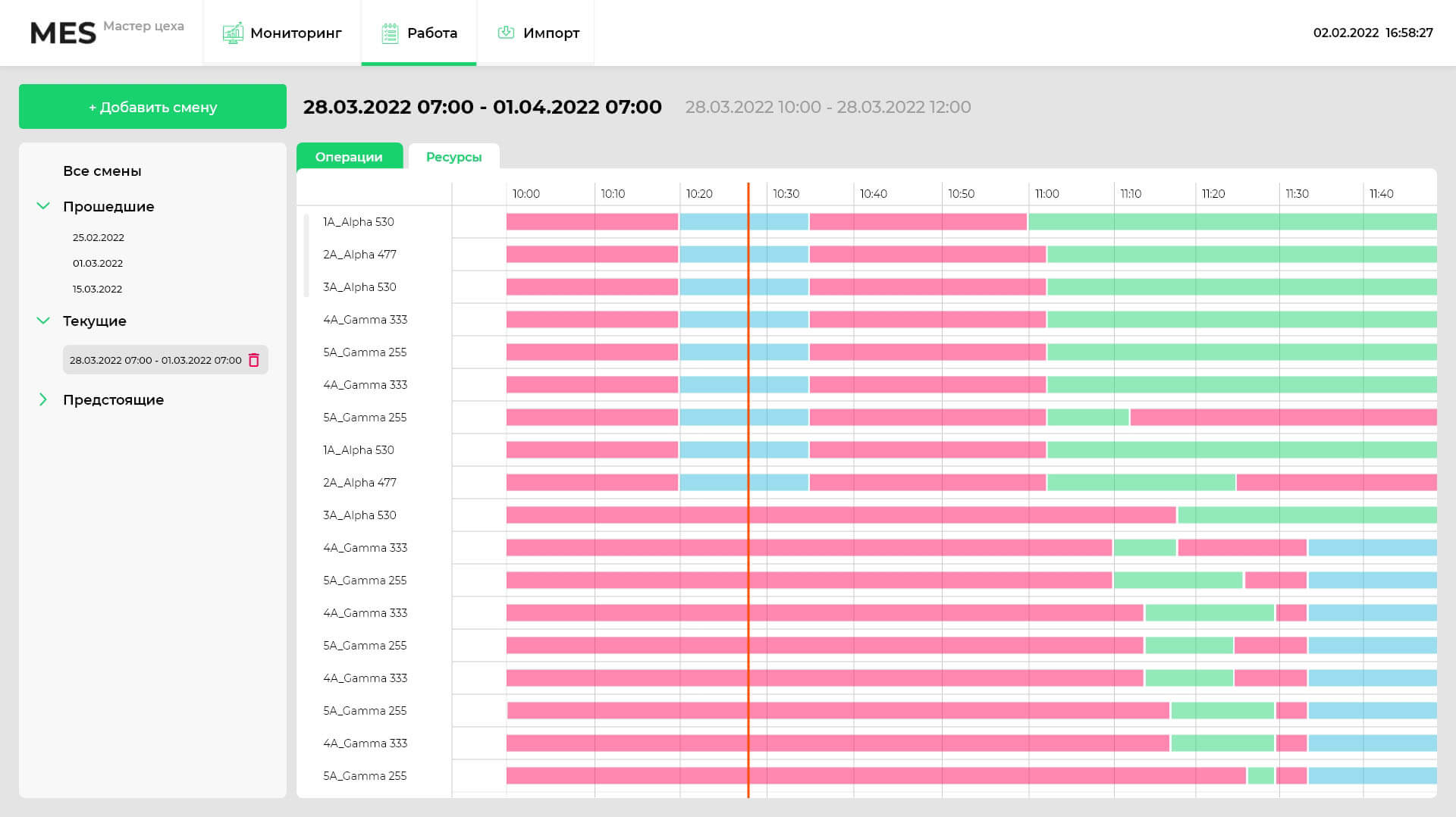Expand the Предстоящие shifts group

click(x=43, y=399)
